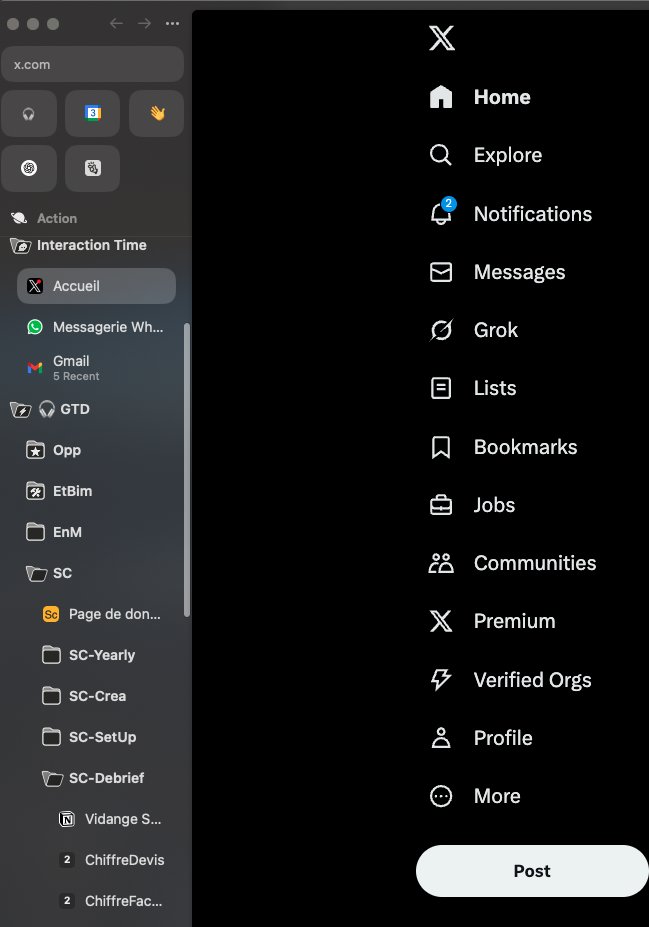Click the blue notifications badge showing 2
Viewport: 649px width, 927px height.
click(449, 204)
